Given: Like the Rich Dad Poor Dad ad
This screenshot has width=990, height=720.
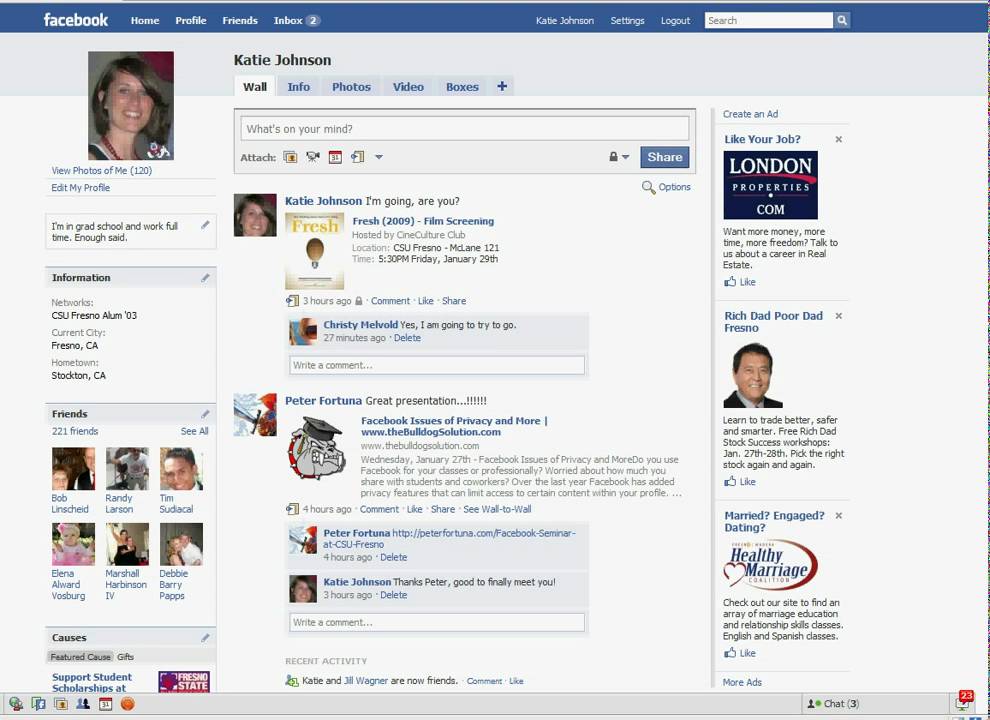Looking at the screenshot, I should [739, 481].
